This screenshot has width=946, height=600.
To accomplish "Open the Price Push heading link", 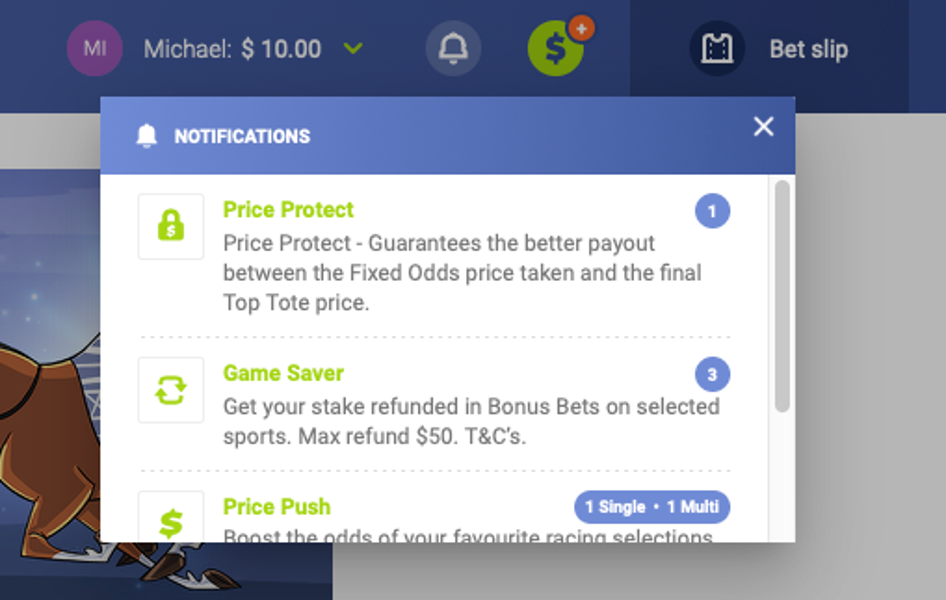I will [277, 507].
